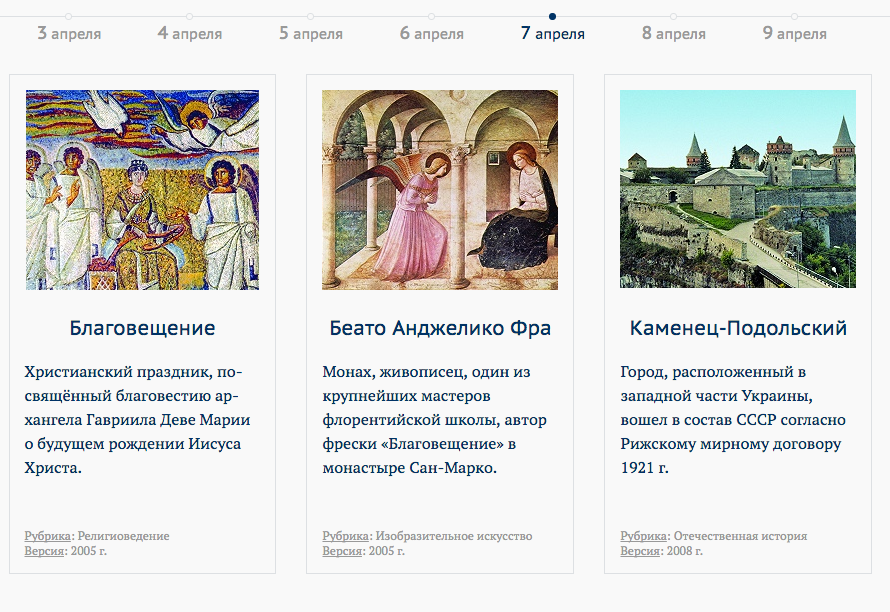Click the active 7 апреля date
This screenshot has width=890, height=612.
(552, 34)
